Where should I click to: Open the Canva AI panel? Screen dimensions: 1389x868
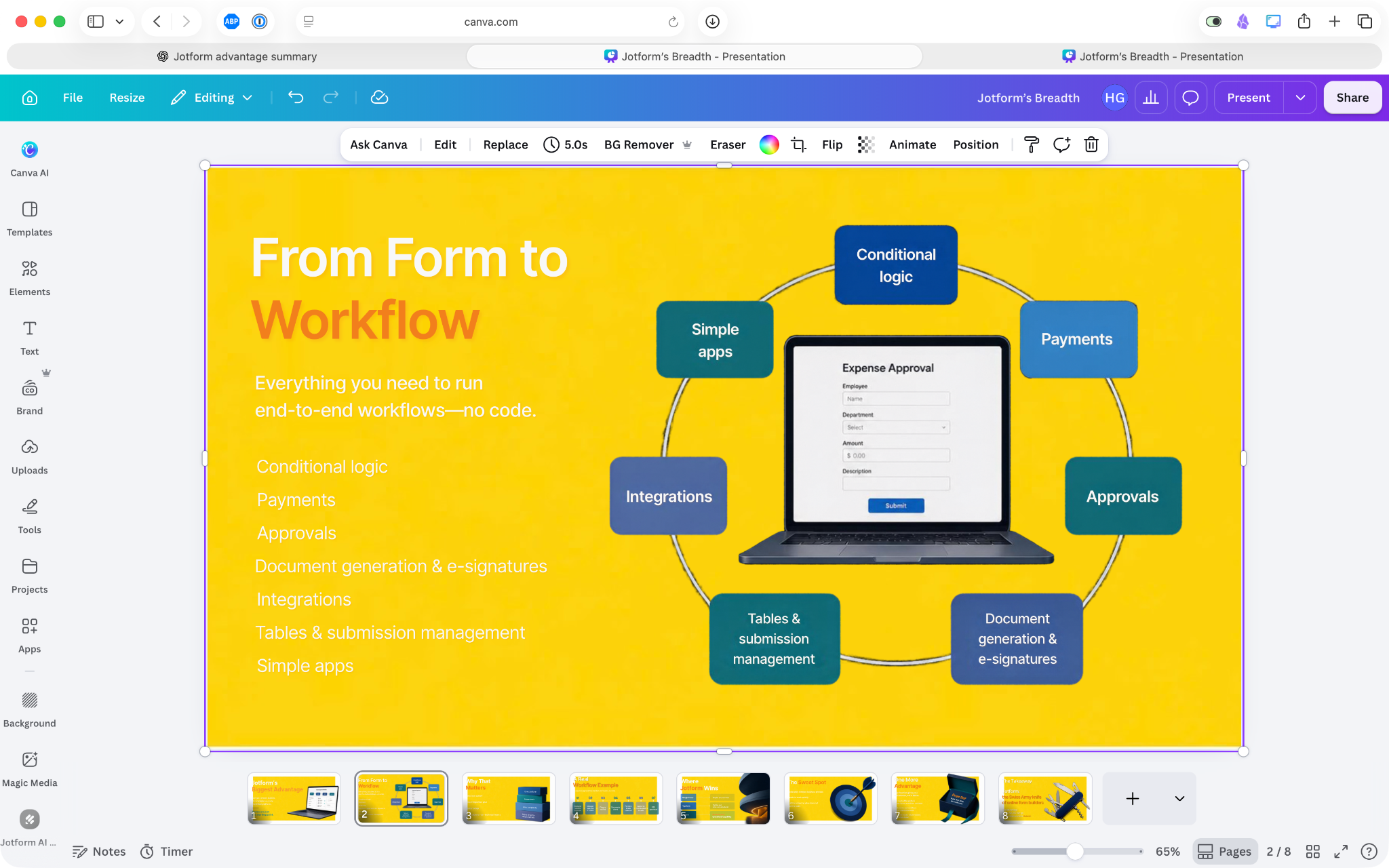tap(29, 159)
